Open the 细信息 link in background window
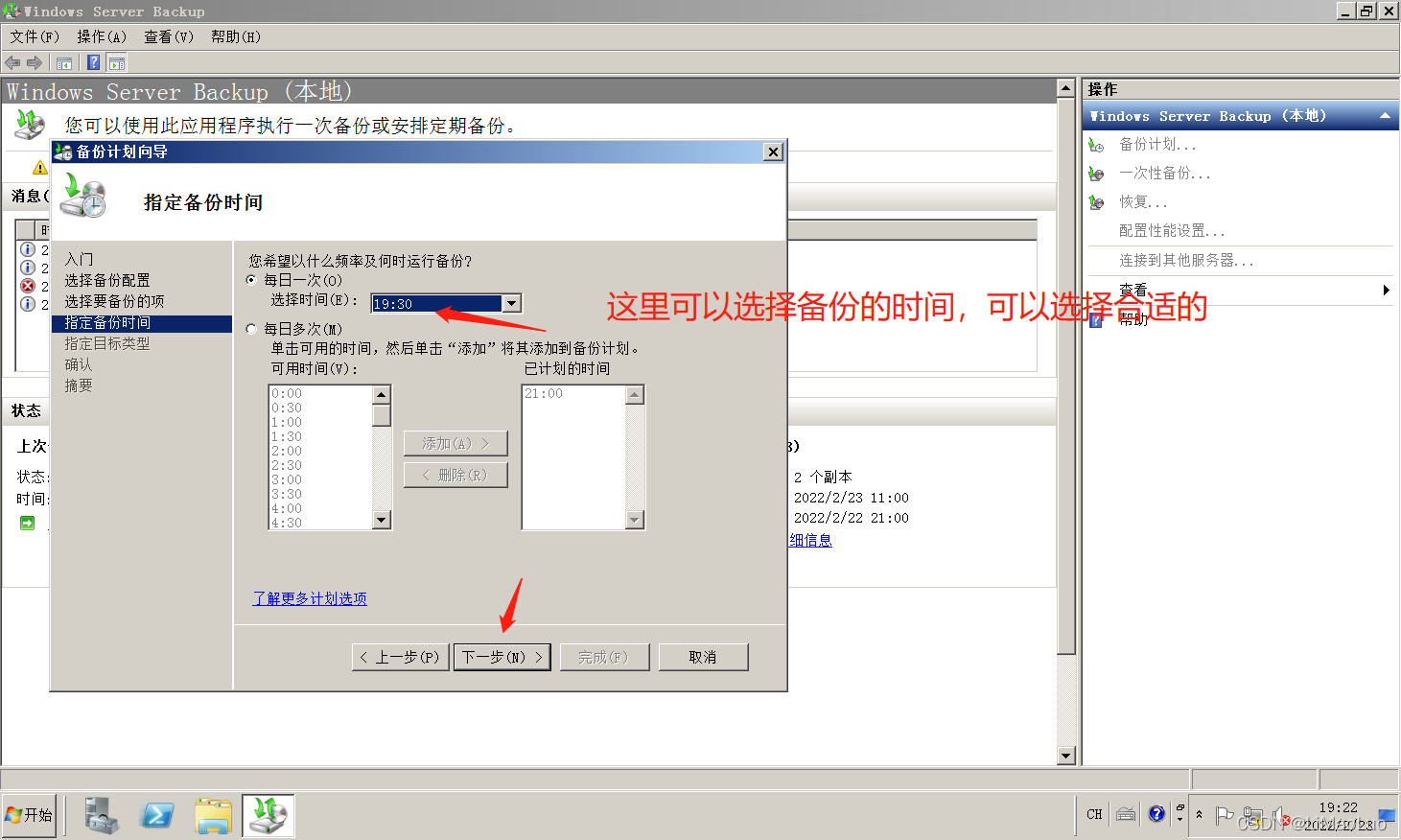Screen dimensions: 1401x840 [810, 540]
